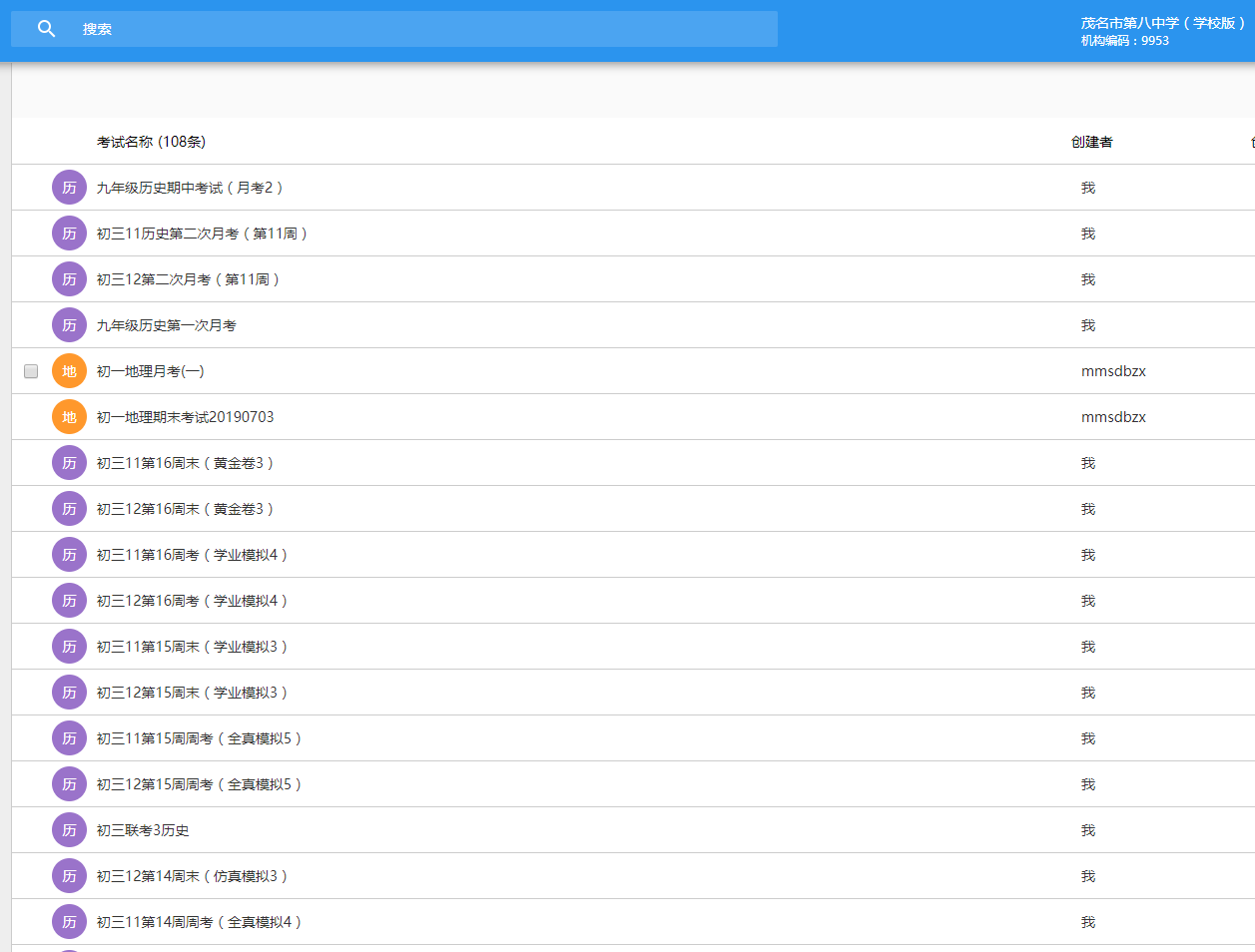Select 初三11第15周末（学业模拟3）row
Viewport: 1255px width, 952px height.
point(192,647)
